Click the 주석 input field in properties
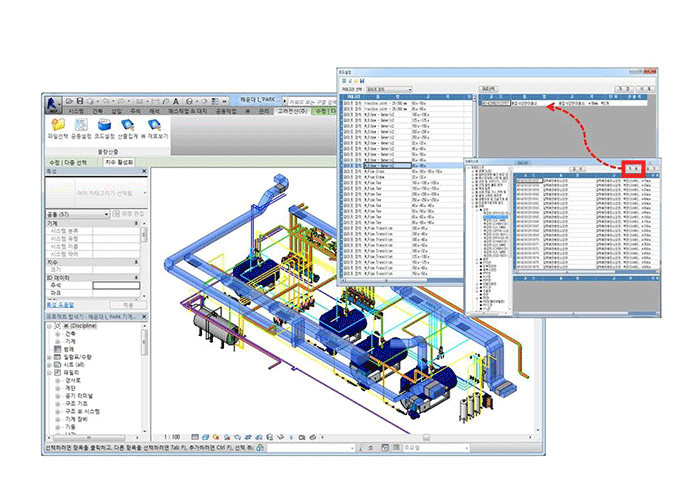 coord(115,286)
